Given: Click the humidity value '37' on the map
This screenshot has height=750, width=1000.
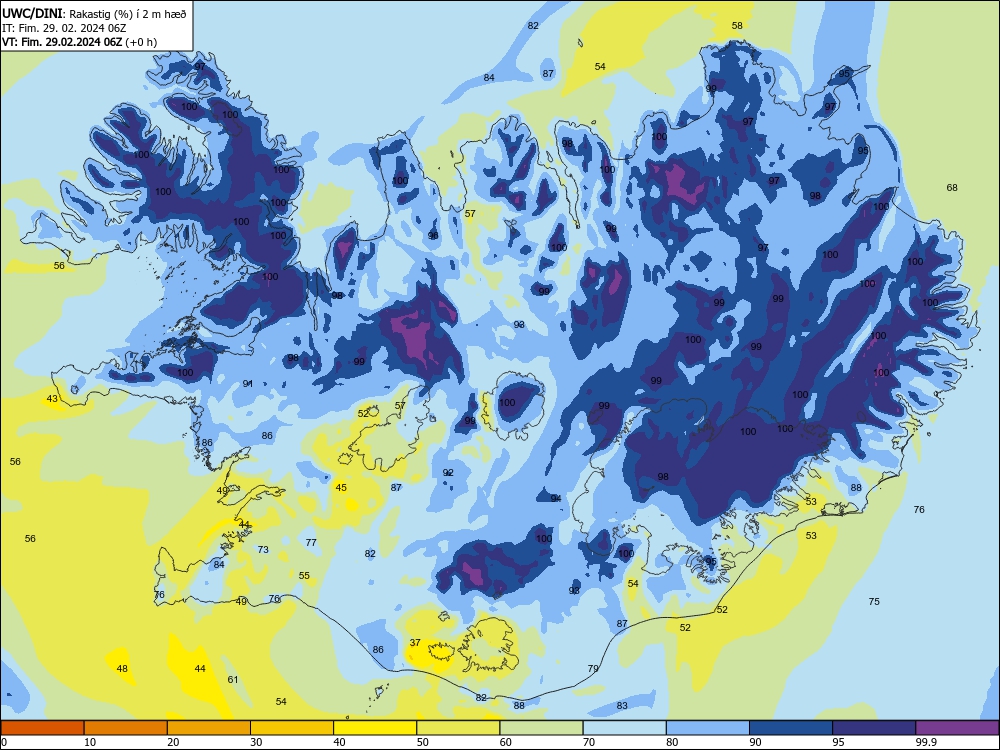Looking at the screenshot, I should [x=415, y=642].
